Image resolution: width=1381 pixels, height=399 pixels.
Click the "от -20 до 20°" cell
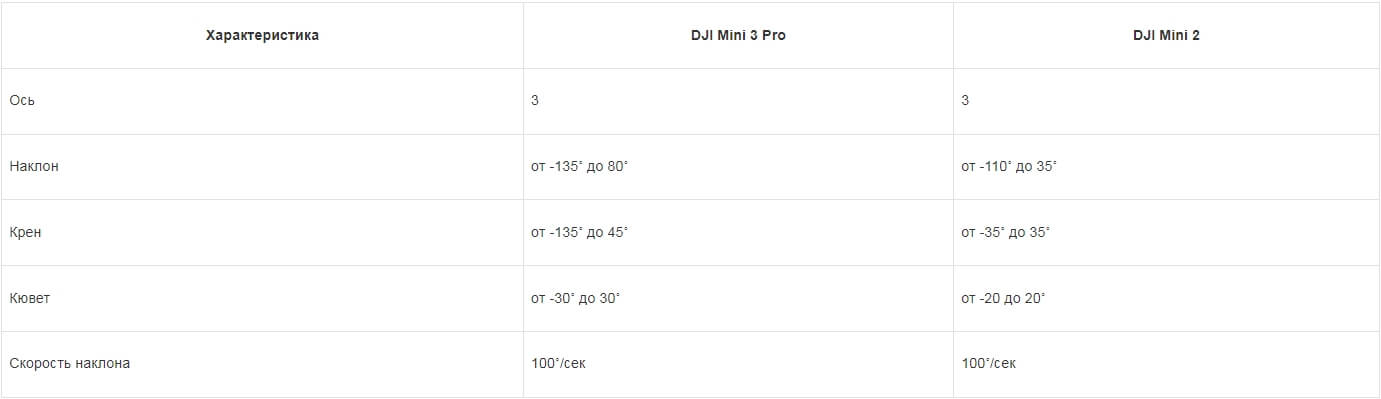tap(1003, 298)
